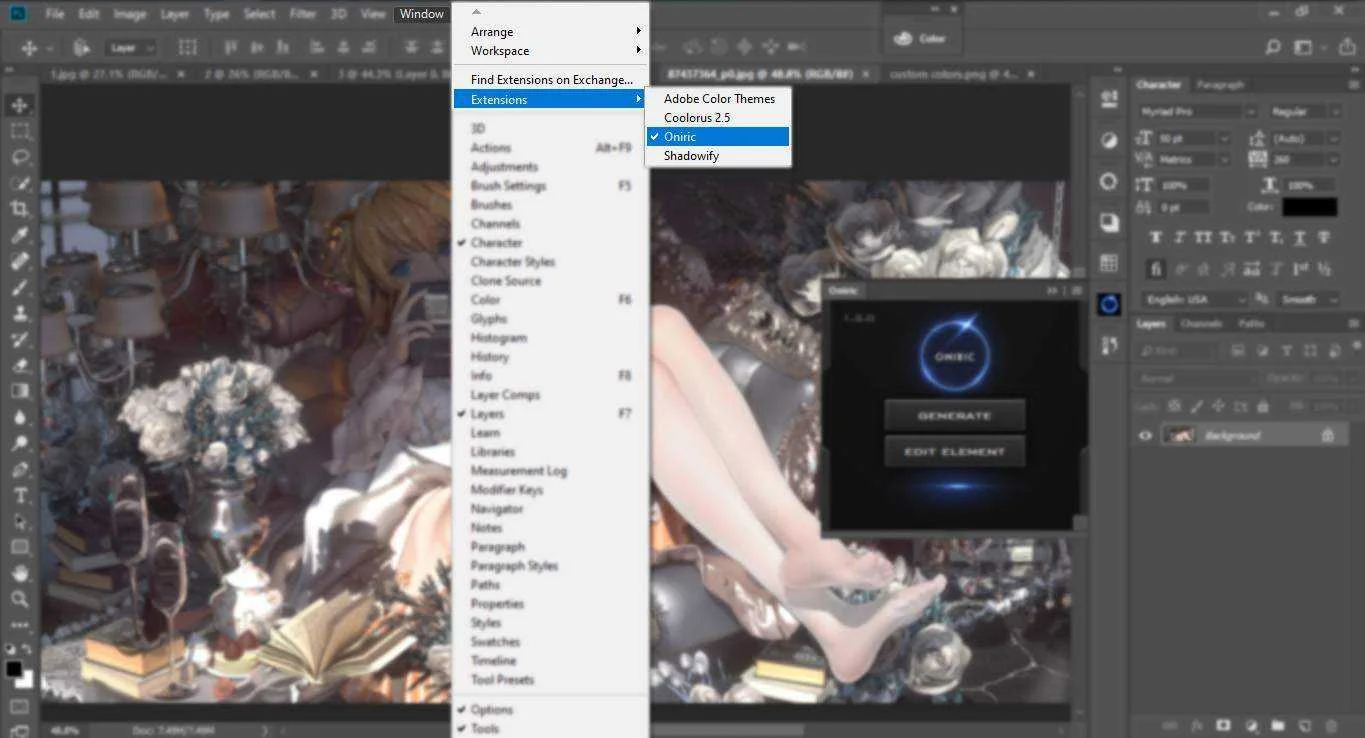Click the text color swatch in Character panel

(x=1309, y=207)
